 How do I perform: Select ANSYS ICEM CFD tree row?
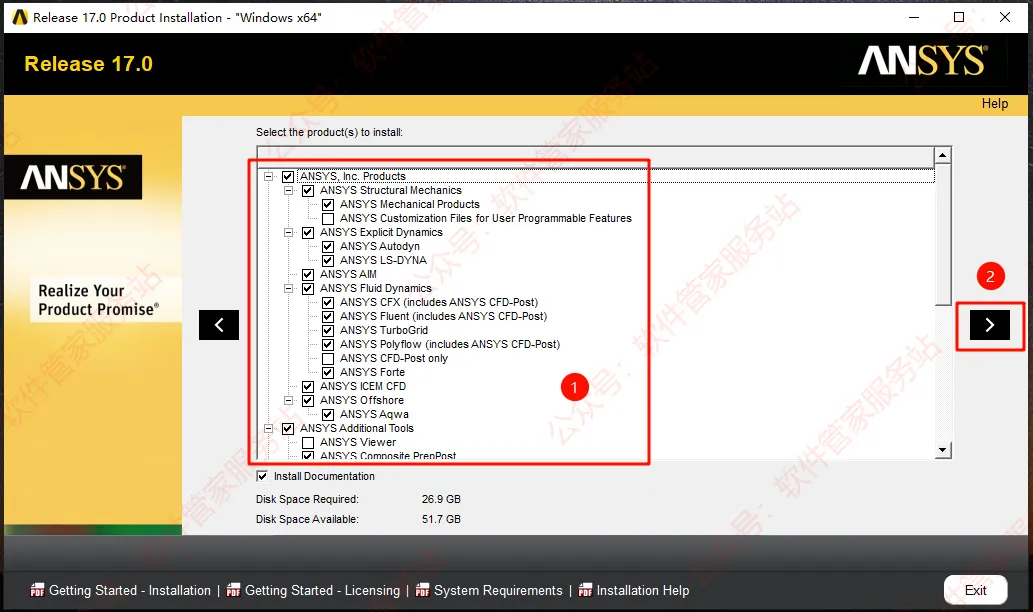tap(363, 387)
